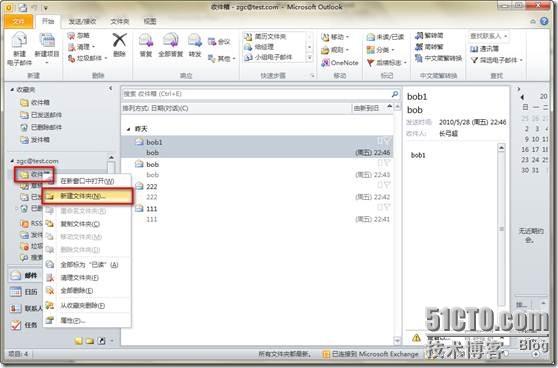Click the Reply (答复) ribbon icon
Viewport: 558px width, 368px height.
(x=146, y=45)
